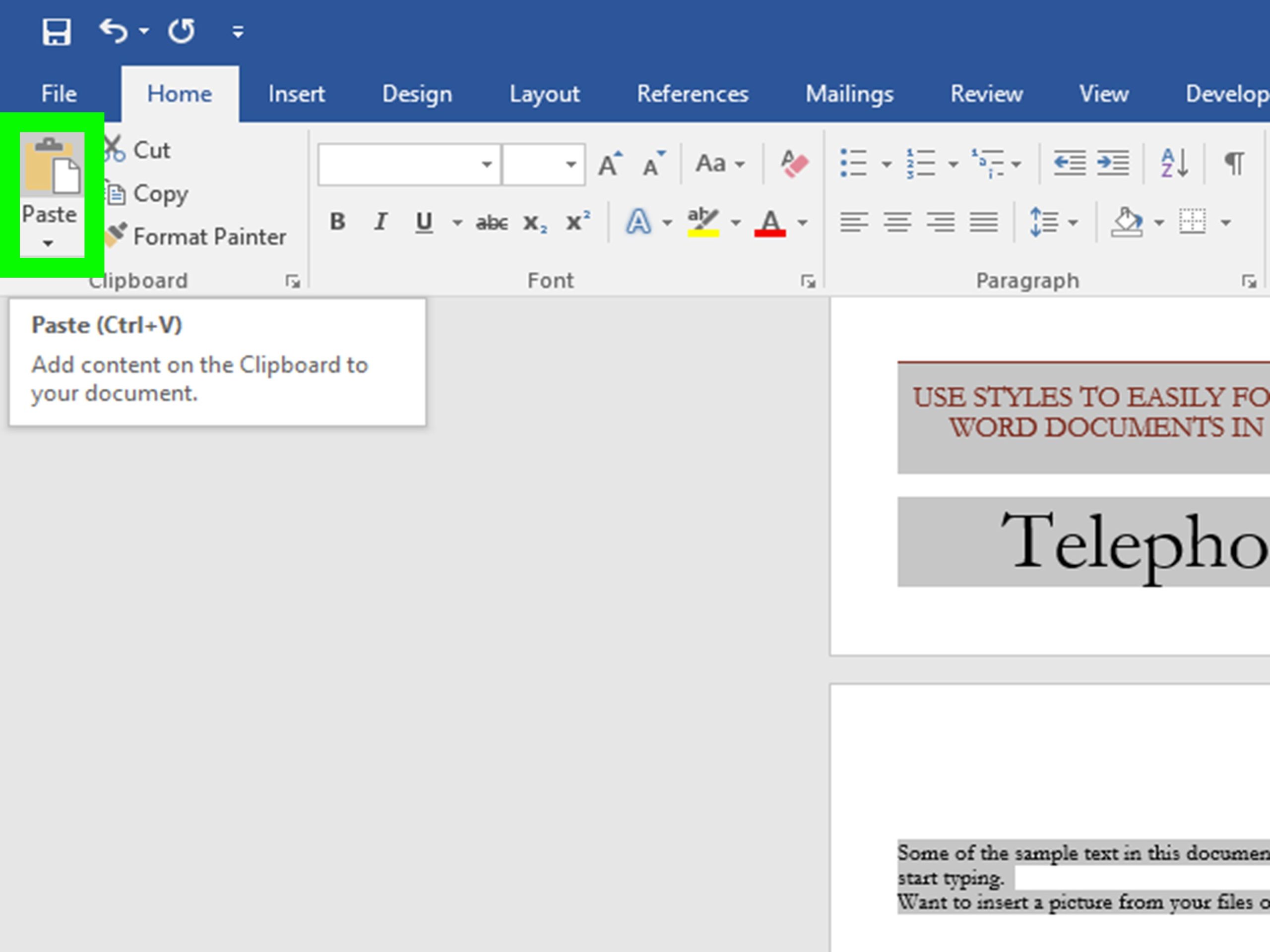Open Paragraph dialog launcher
This screenshot has height=952, width=1270.
[1249, 281]
